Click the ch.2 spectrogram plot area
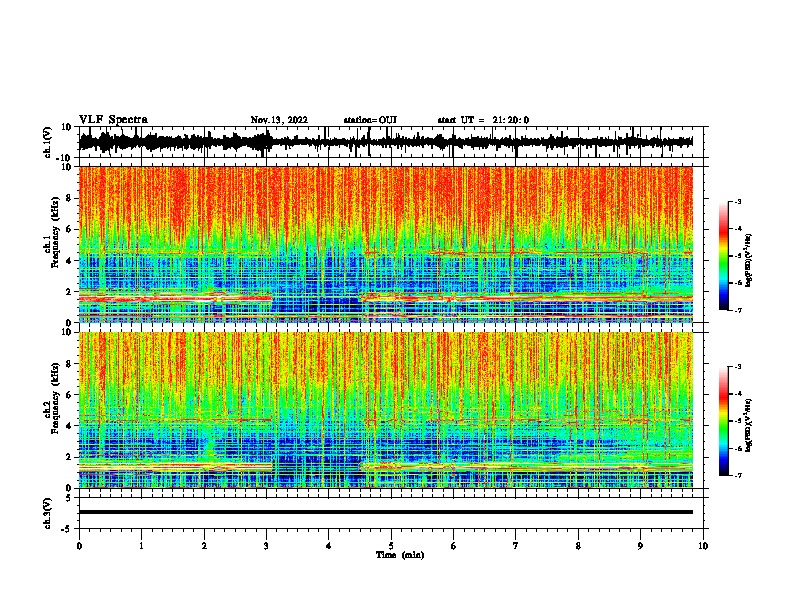Viewport: 792px width, 612px height. click(x=385, y=410)
